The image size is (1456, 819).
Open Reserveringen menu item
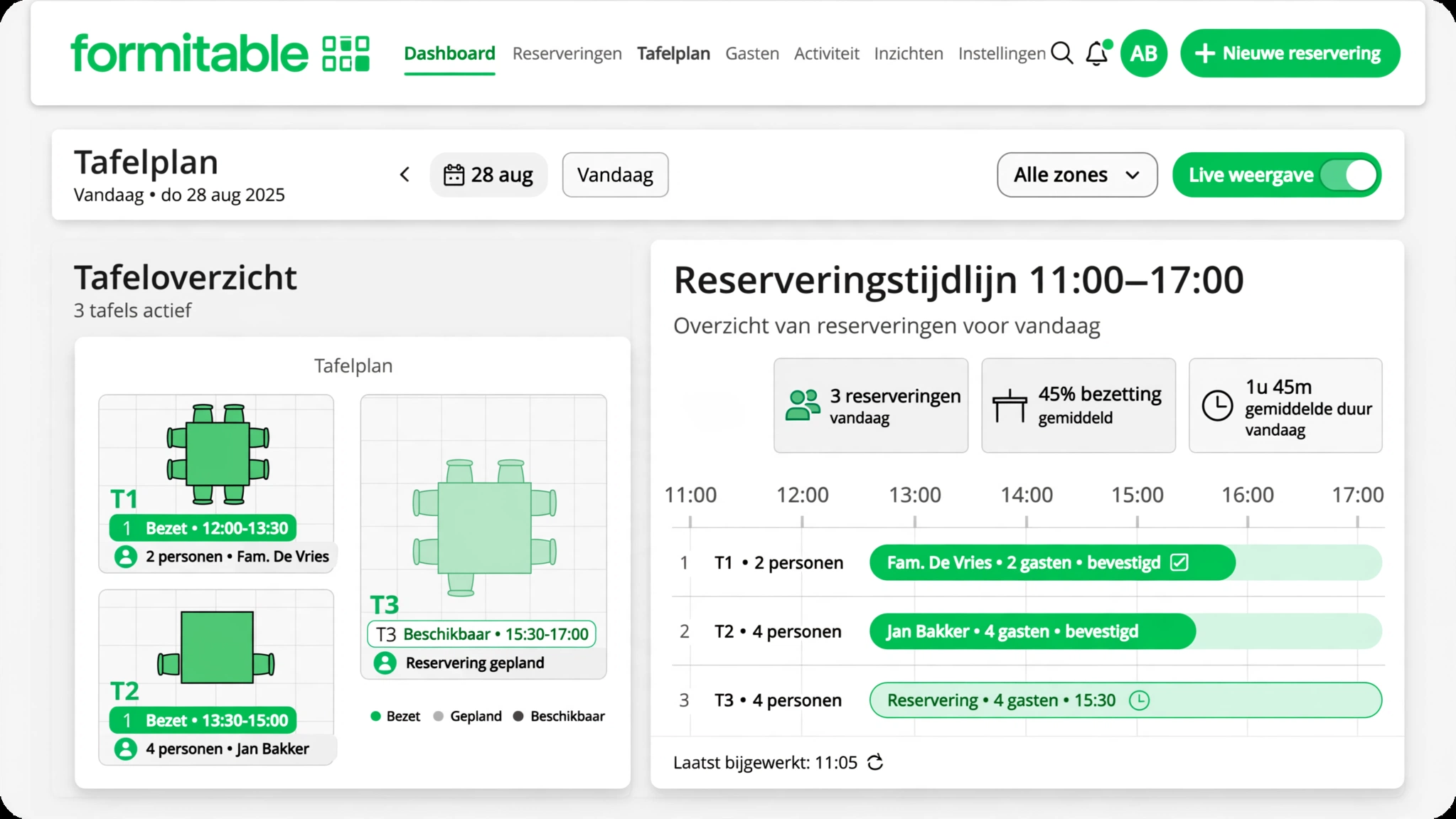click(x=567, y=53)
